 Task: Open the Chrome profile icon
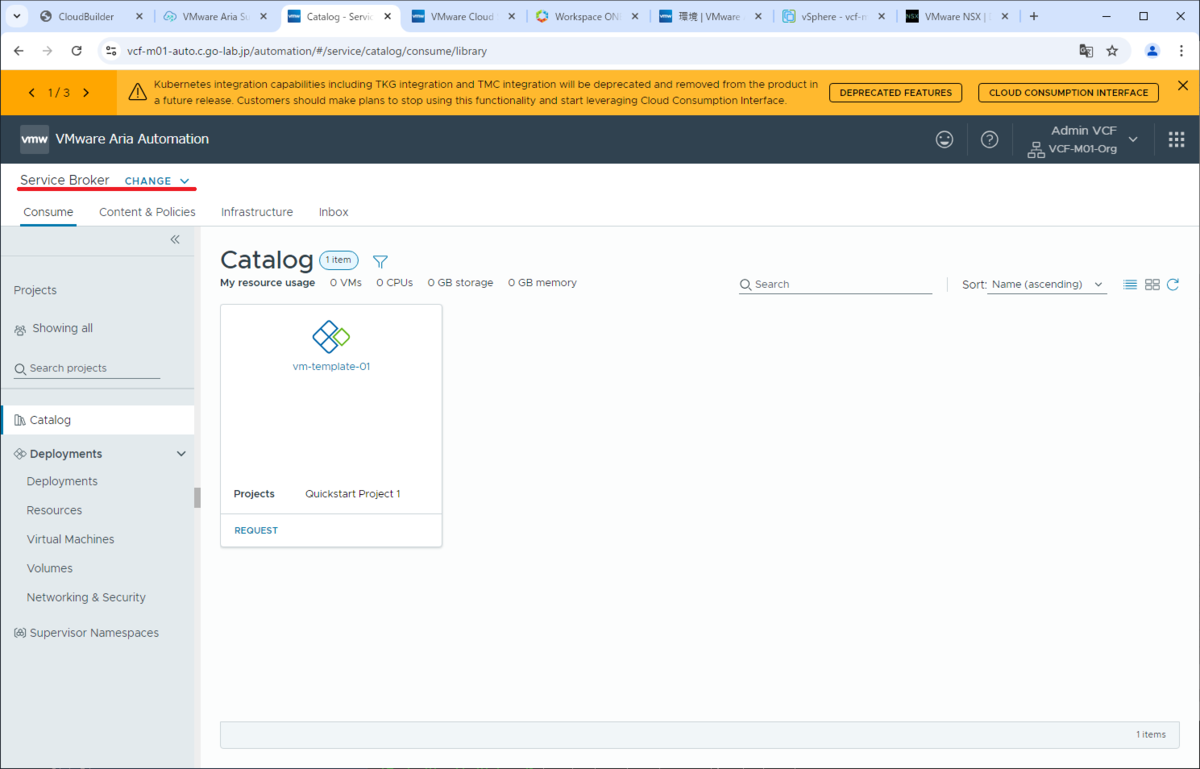click(1152, 51)
